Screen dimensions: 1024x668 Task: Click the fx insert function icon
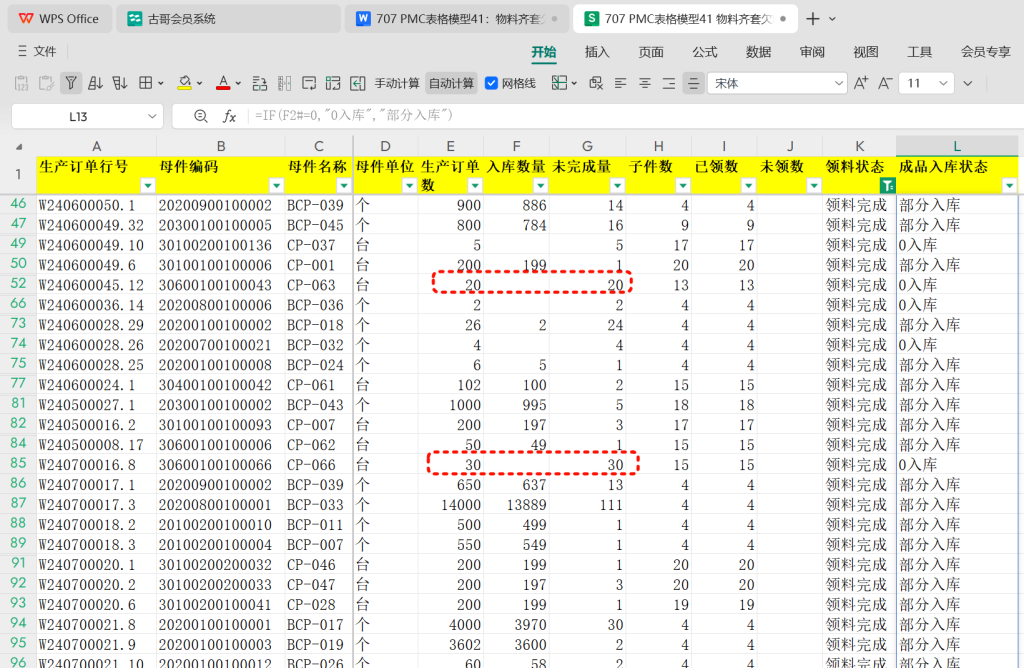click(229, 116)
